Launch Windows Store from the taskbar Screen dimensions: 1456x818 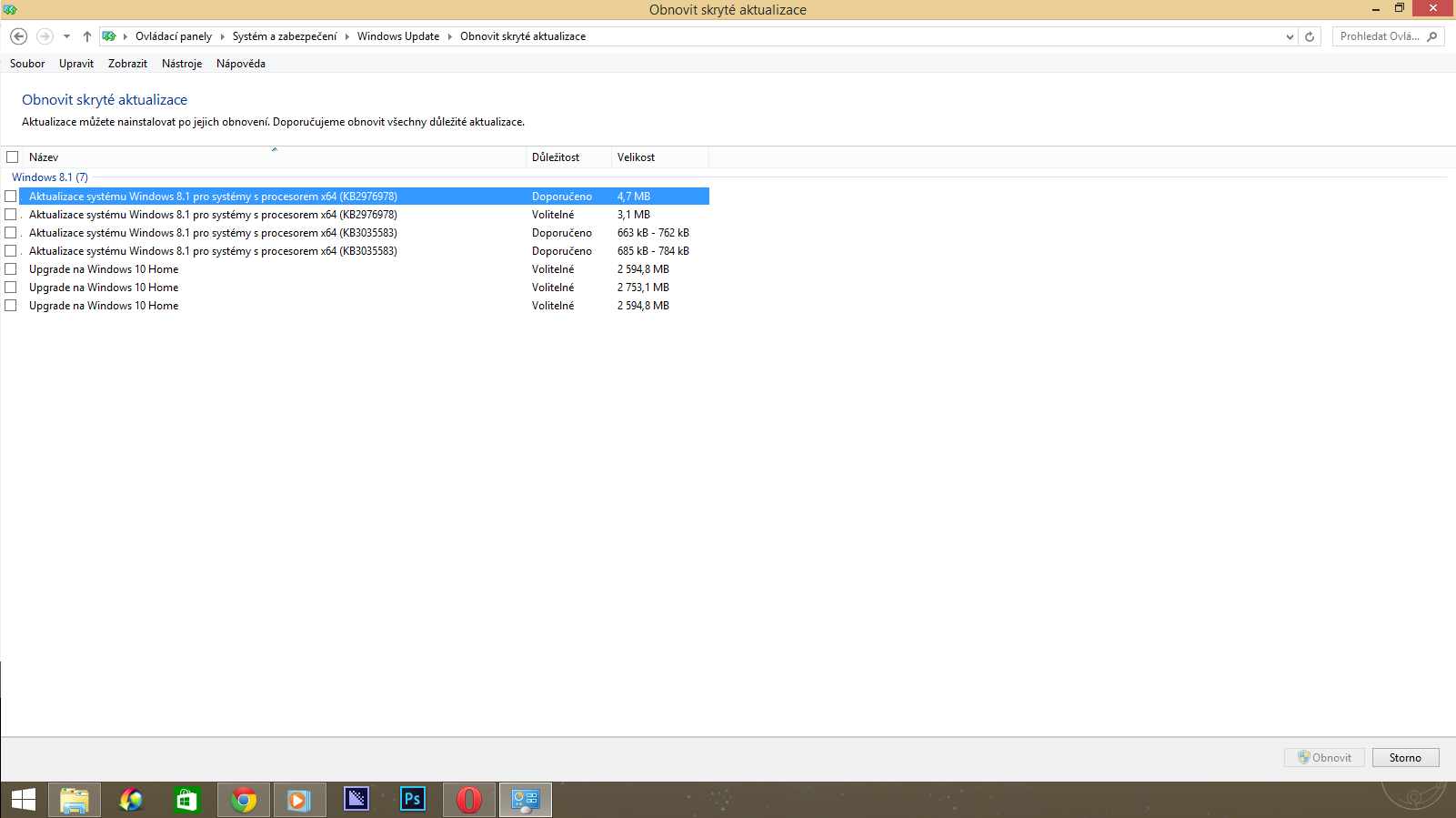[187, 800]
